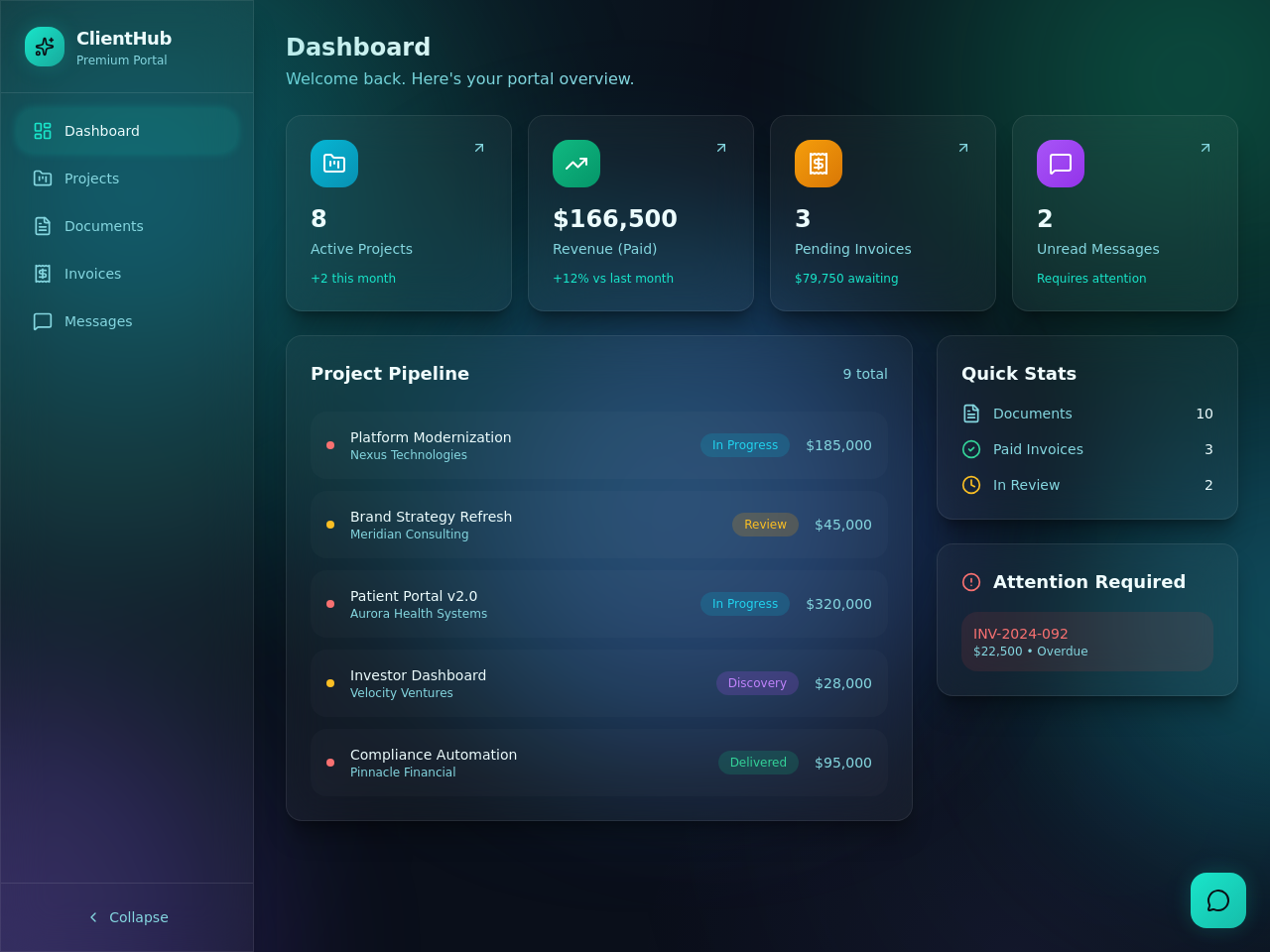The image size is (1270, 952).
Task: Click the blue Active Projects folder icon
Action: coord(334,164)
